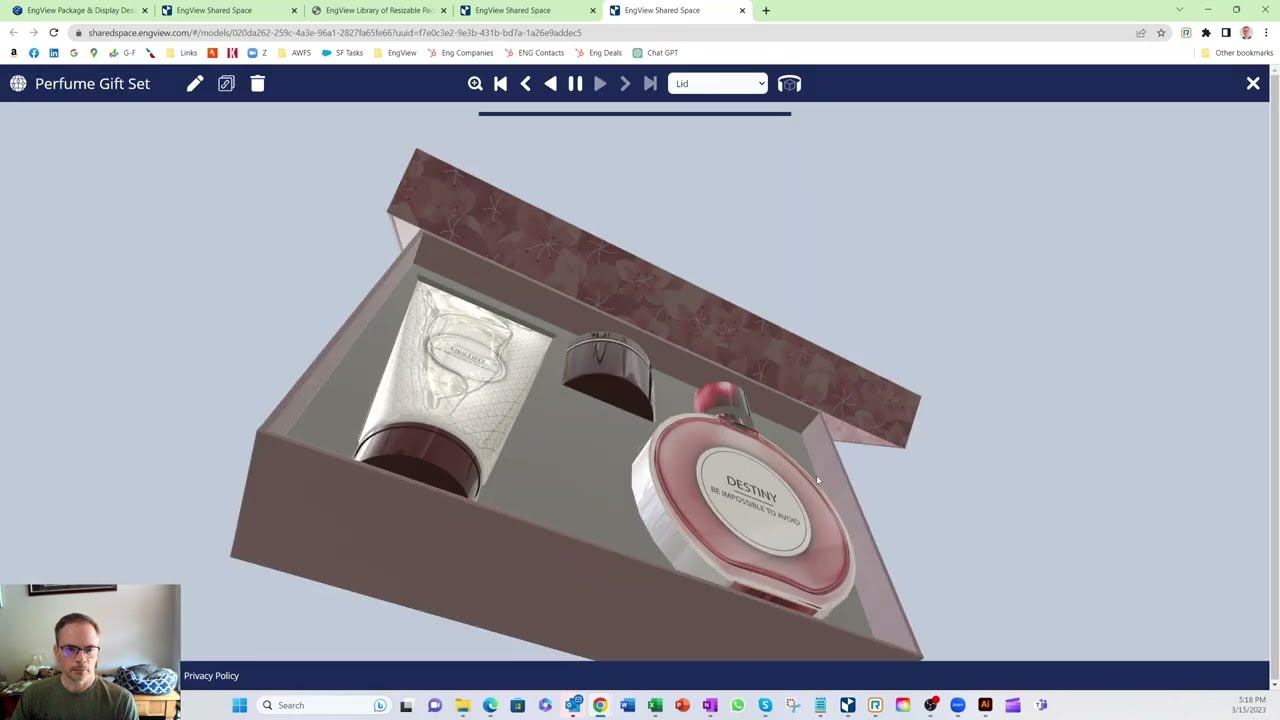
Task: Open File Explorer from taskbar
Action: click(x=462, y=705)
